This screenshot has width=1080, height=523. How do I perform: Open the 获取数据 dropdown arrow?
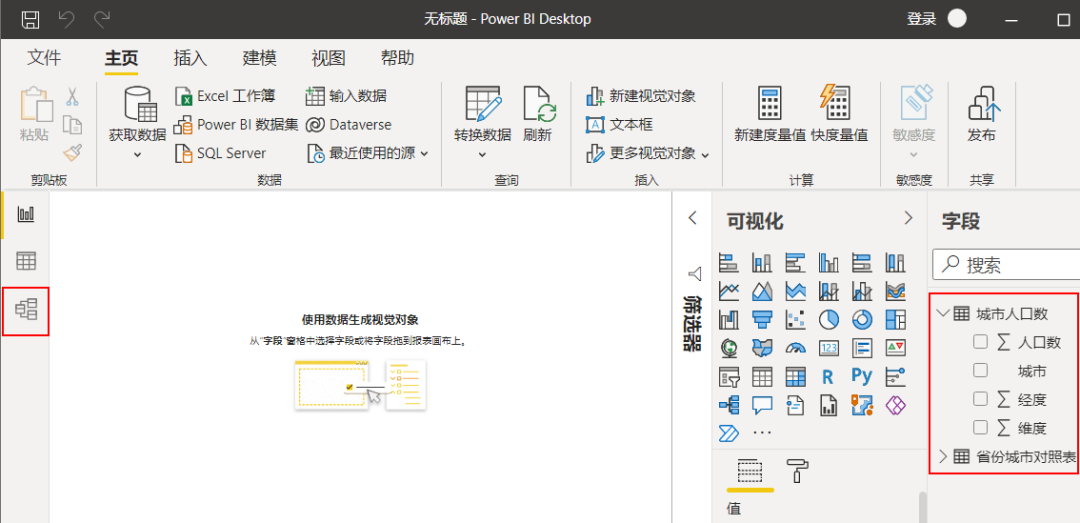[137, 155]
